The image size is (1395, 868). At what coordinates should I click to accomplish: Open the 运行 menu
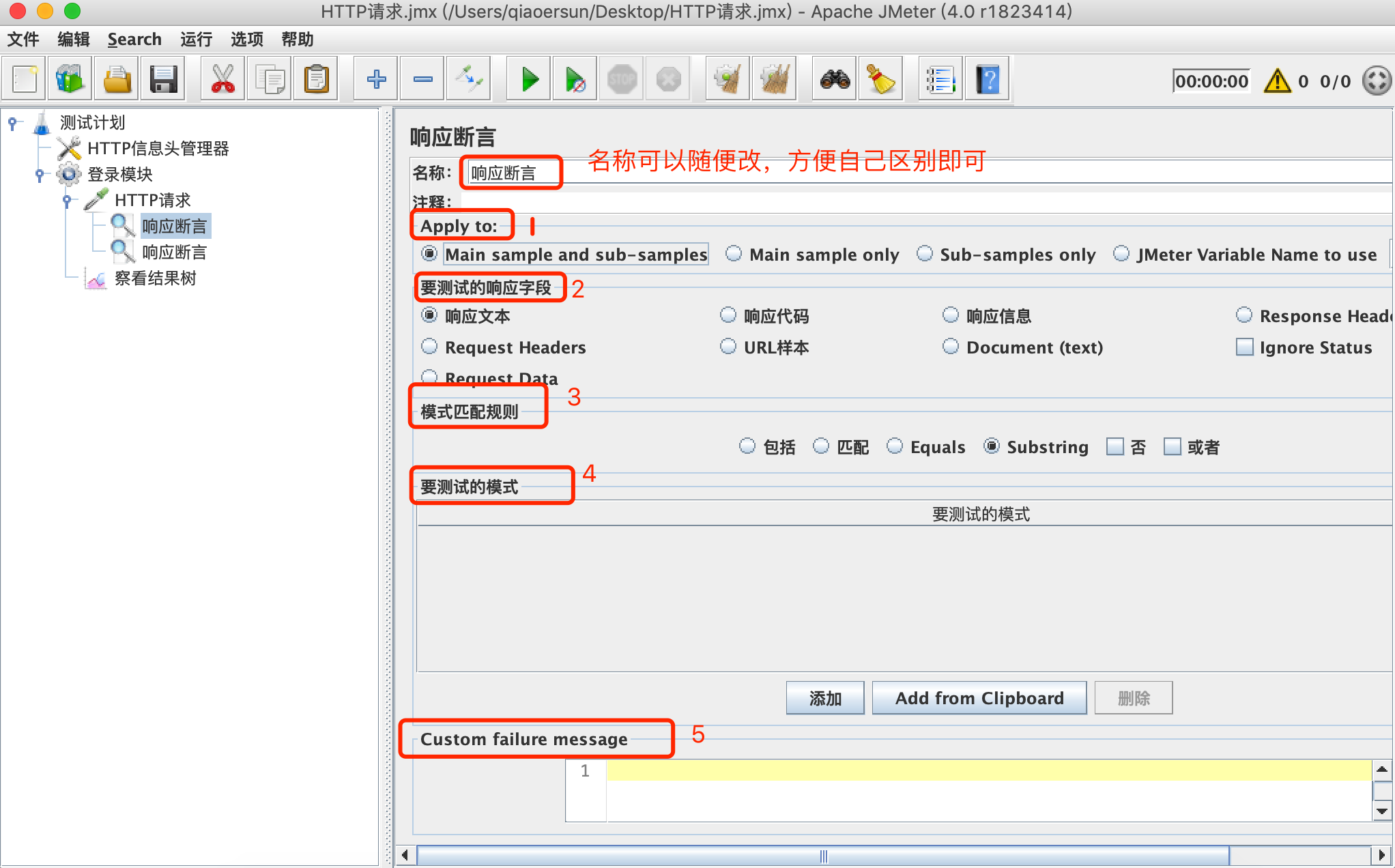coord(196,40)
